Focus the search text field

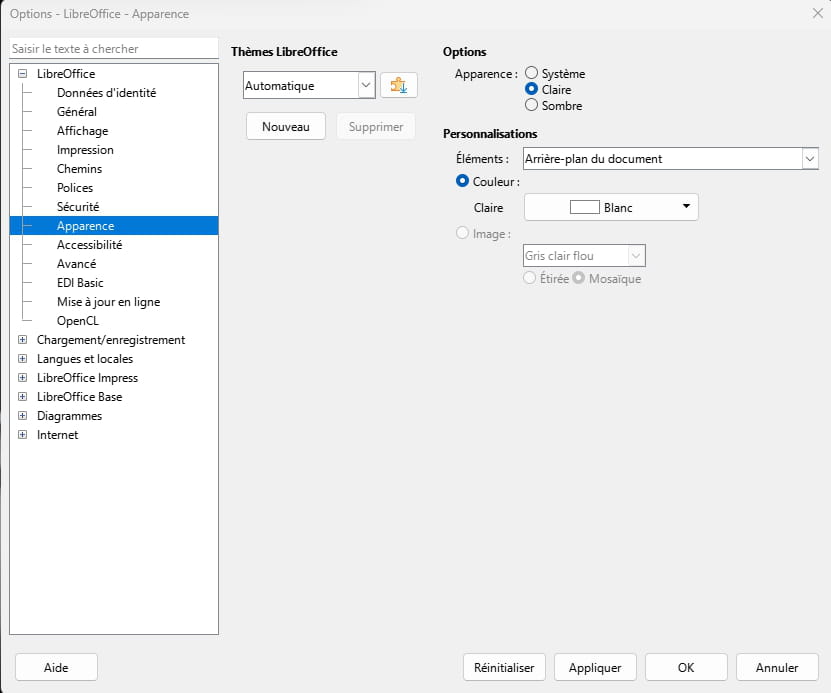tap(114, 49)
